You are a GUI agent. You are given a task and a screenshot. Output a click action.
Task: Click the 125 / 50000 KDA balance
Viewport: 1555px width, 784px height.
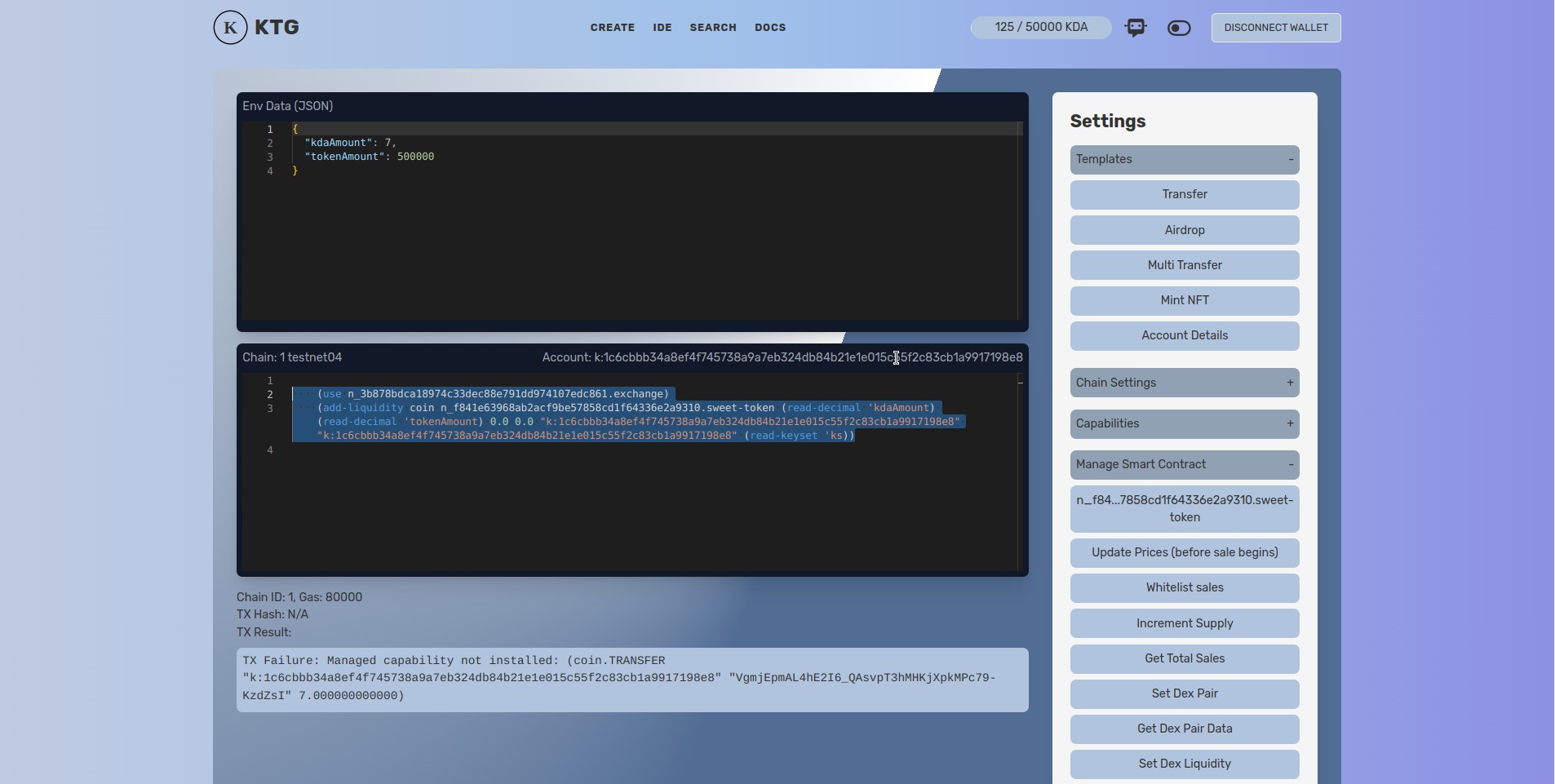click(x=1041, y=27)
